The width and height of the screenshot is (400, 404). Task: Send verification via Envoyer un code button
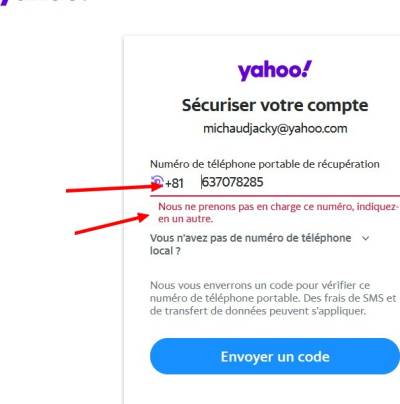(x=275, y=356)
